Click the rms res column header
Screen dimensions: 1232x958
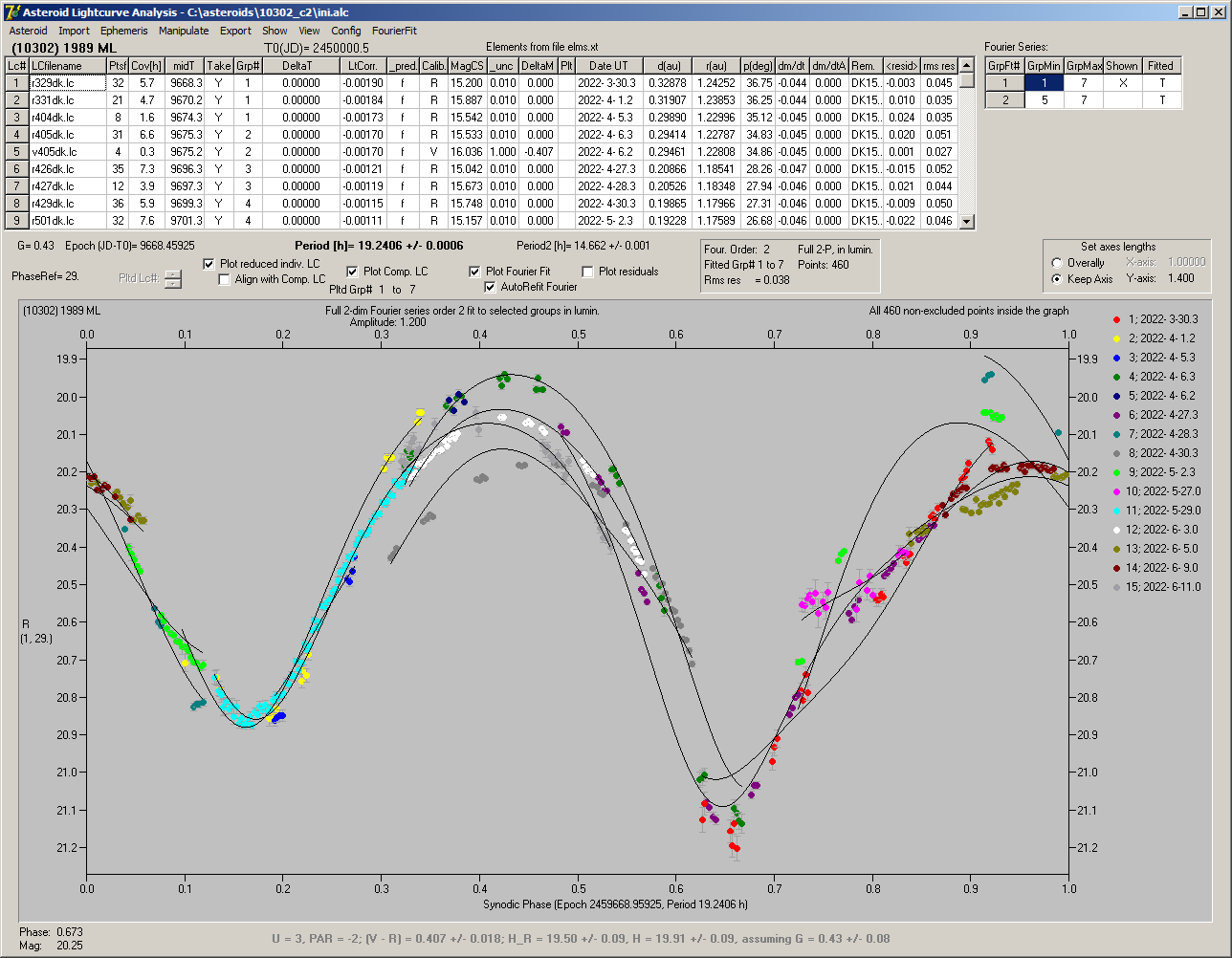(x=938, y=66)
